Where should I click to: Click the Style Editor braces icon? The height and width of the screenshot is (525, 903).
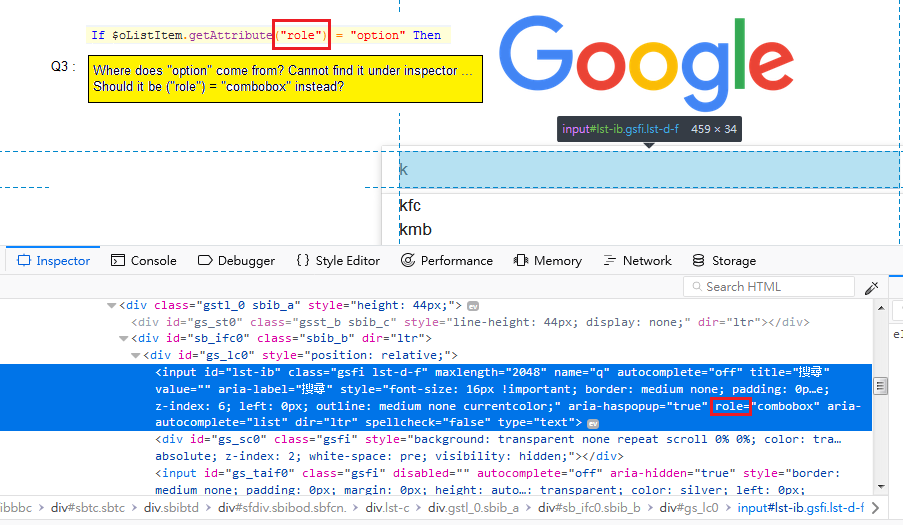303,260
